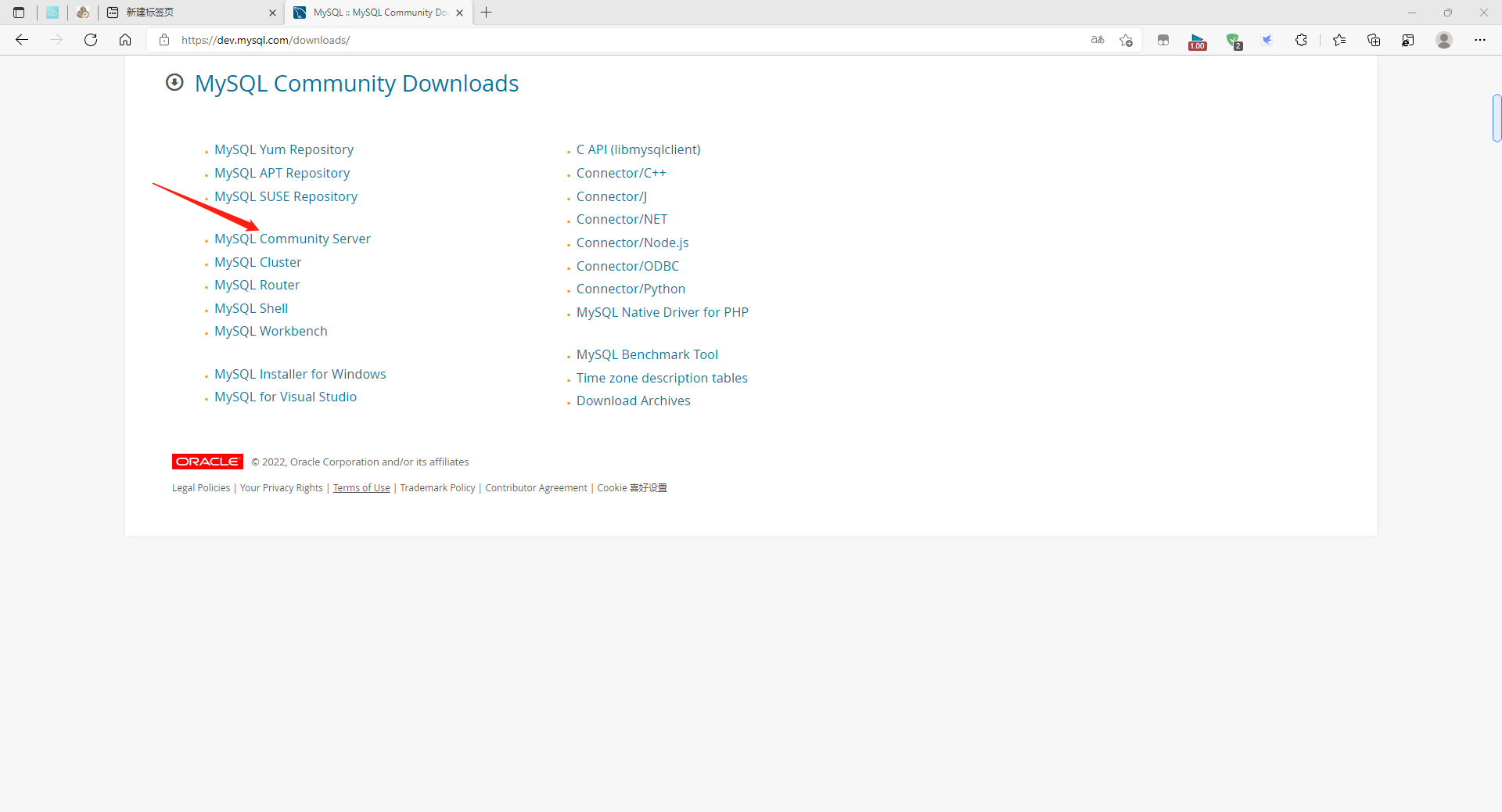Screen dimensions: 1502x812
Task: Open browser settings and more menu
Action: 1480,40
